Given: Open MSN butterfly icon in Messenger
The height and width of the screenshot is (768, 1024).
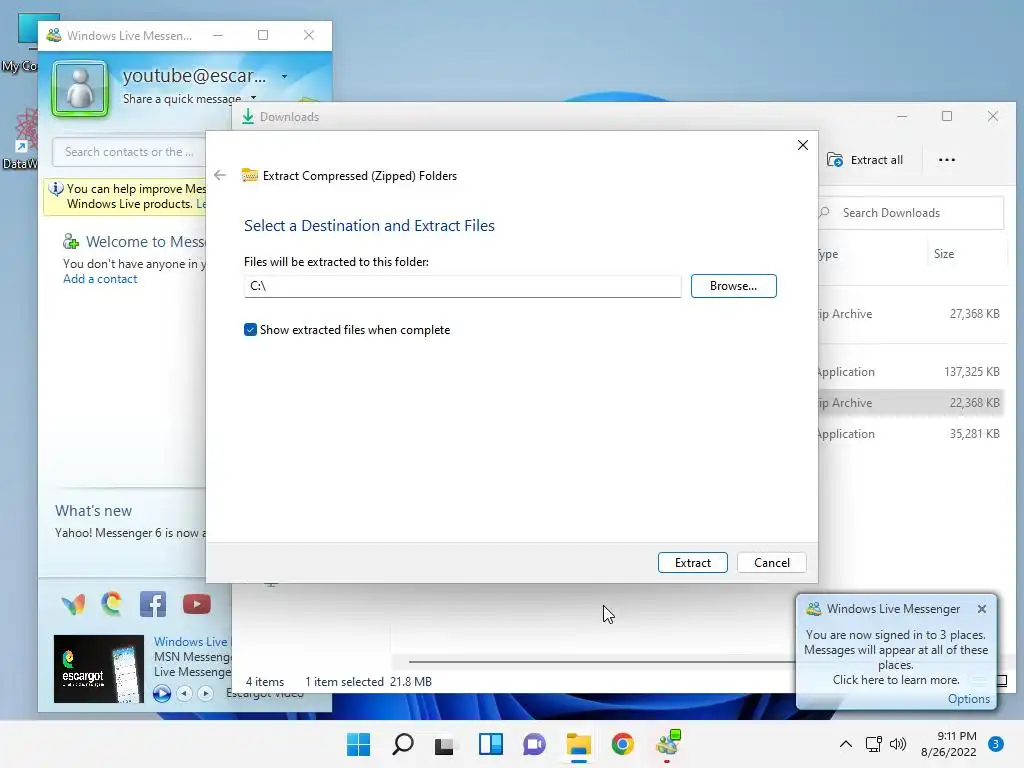Looking at the screenshot, I should [x=73, y=604].
